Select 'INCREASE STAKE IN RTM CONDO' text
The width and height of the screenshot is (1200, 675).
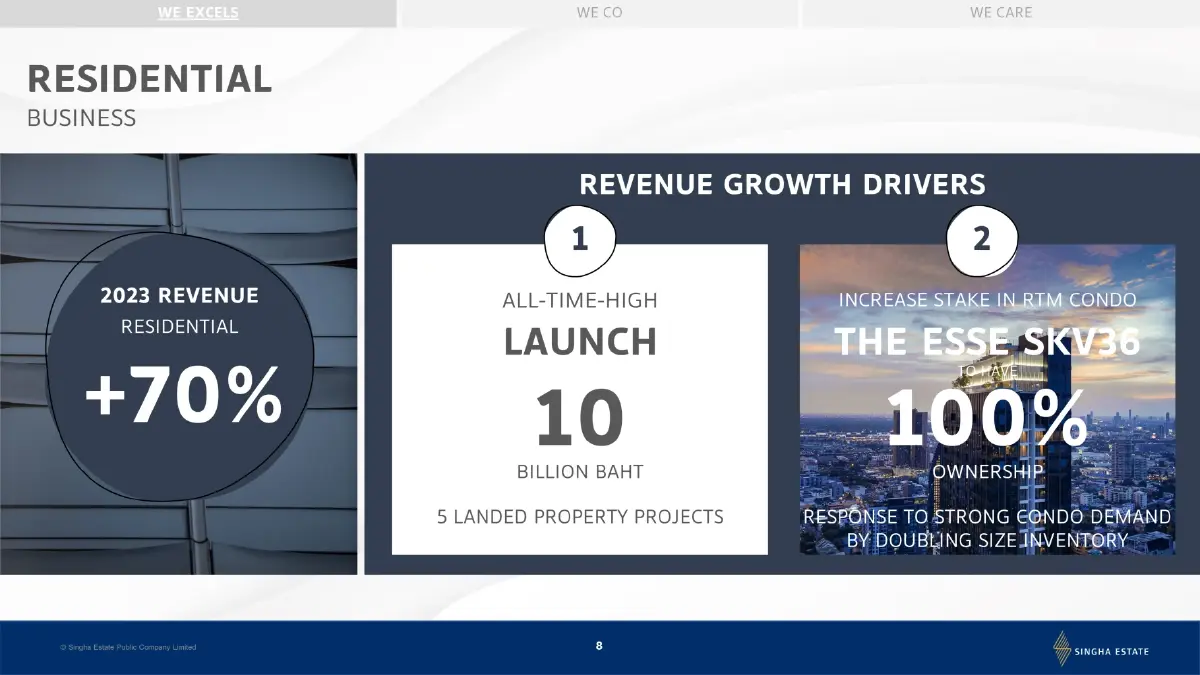click(987, 300)
